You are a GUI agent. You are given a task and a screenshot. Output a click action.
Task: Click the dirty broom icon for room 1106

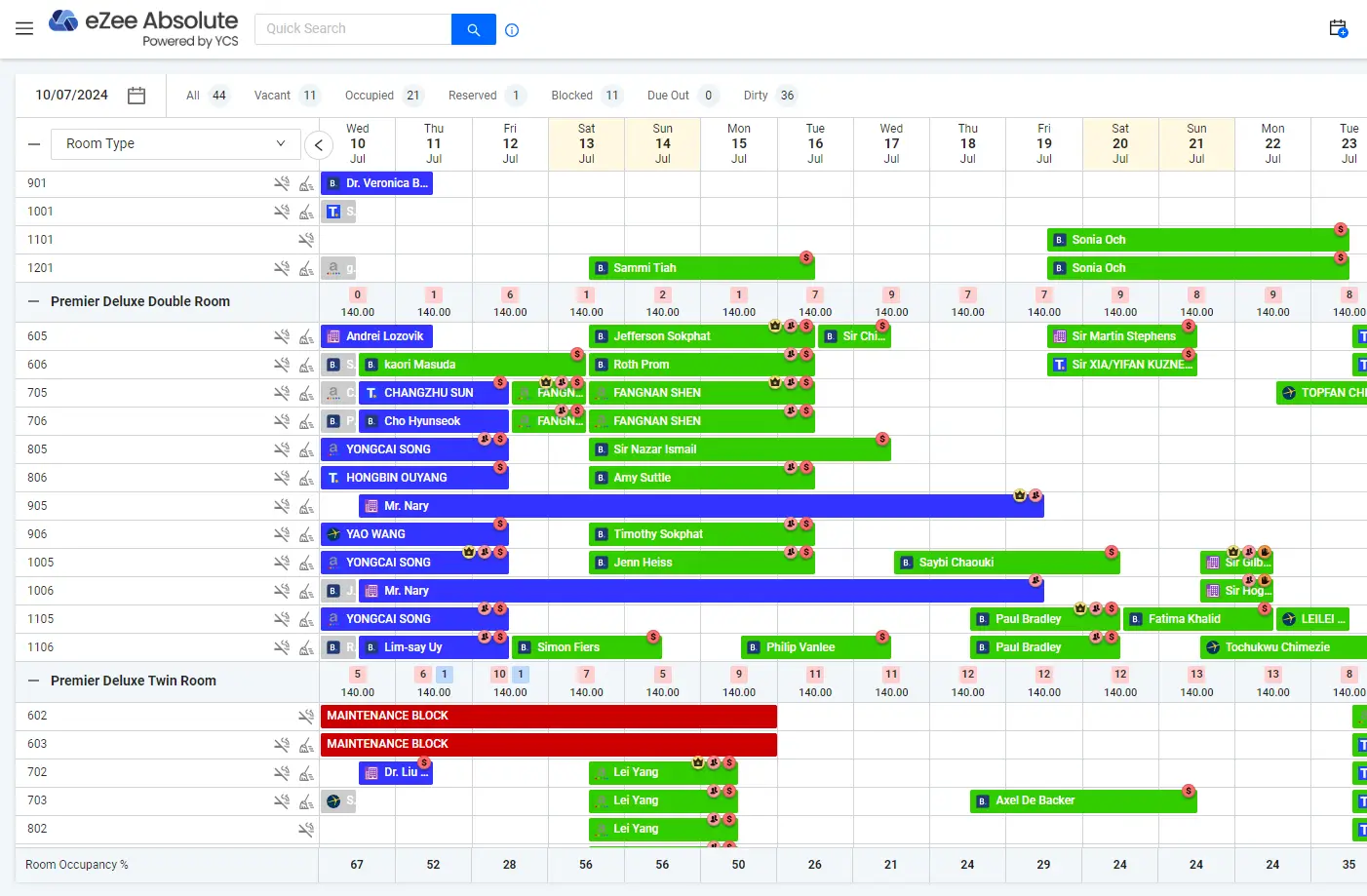click(306, 647)
